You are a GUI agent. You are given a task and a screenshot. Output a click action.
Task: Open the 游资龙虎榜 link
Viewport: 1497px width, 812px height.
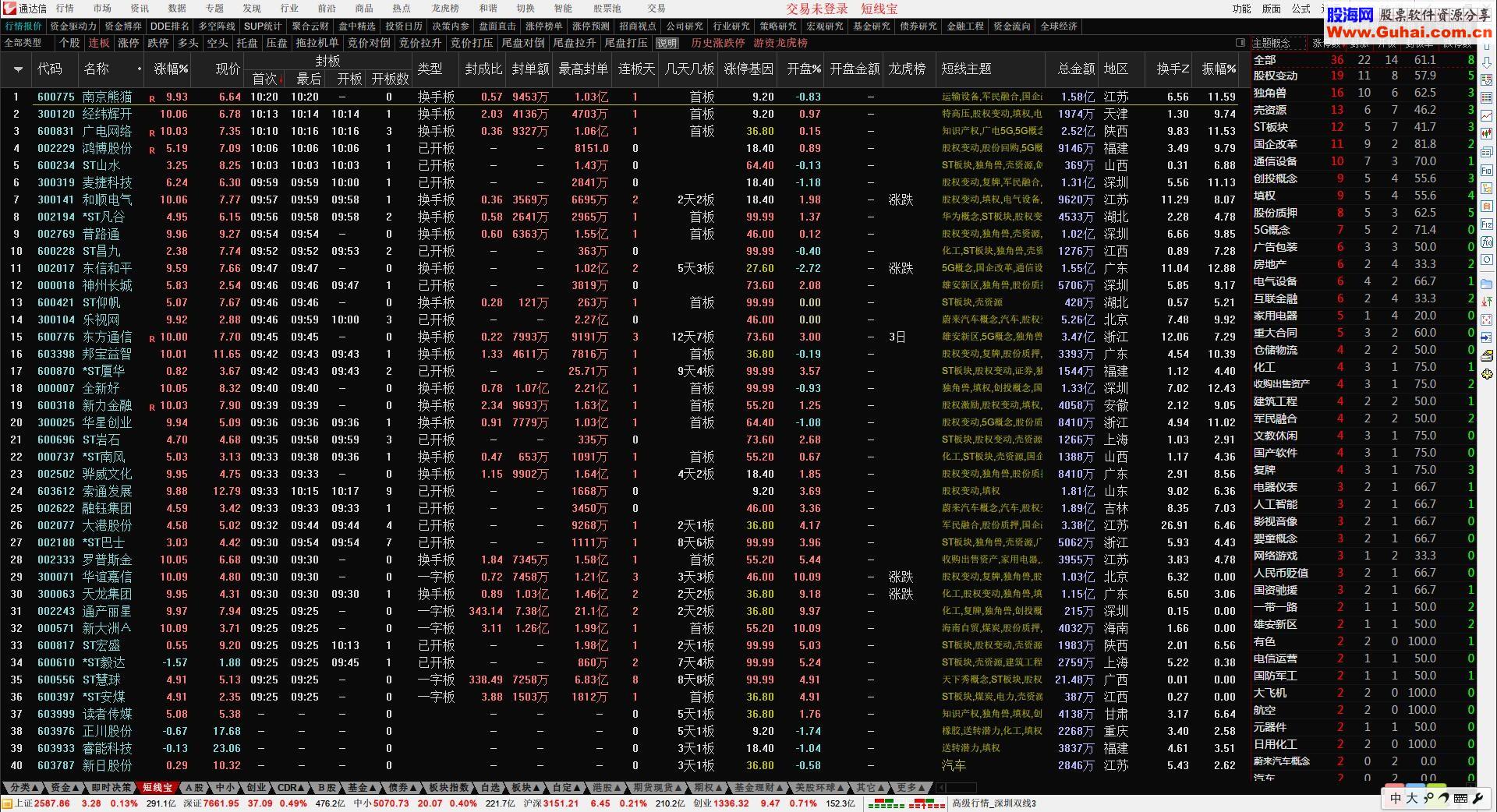pos(780,43)
